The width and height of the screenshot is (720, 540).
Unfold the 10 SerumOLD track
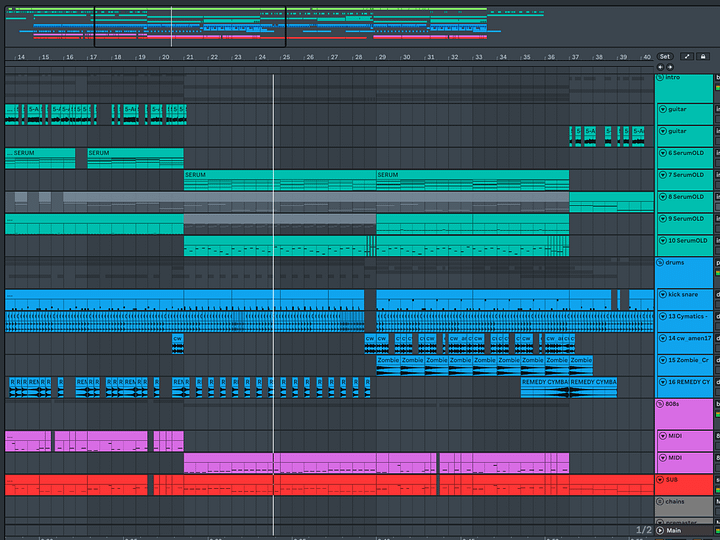pos(663,241)
